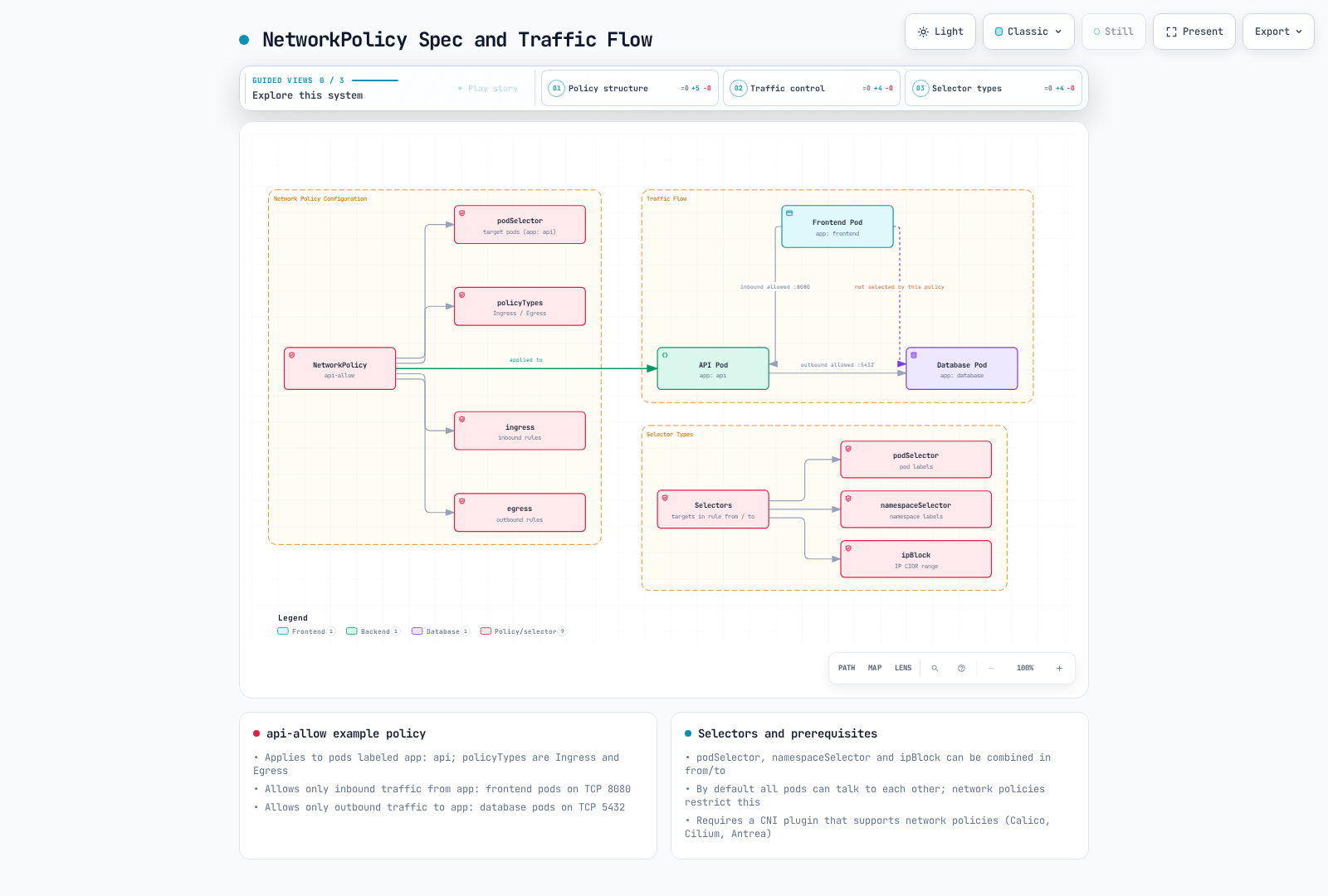1328x896 pixels.
Task: Click the 'Network Policy Configuration' group label
Action: 320,199
